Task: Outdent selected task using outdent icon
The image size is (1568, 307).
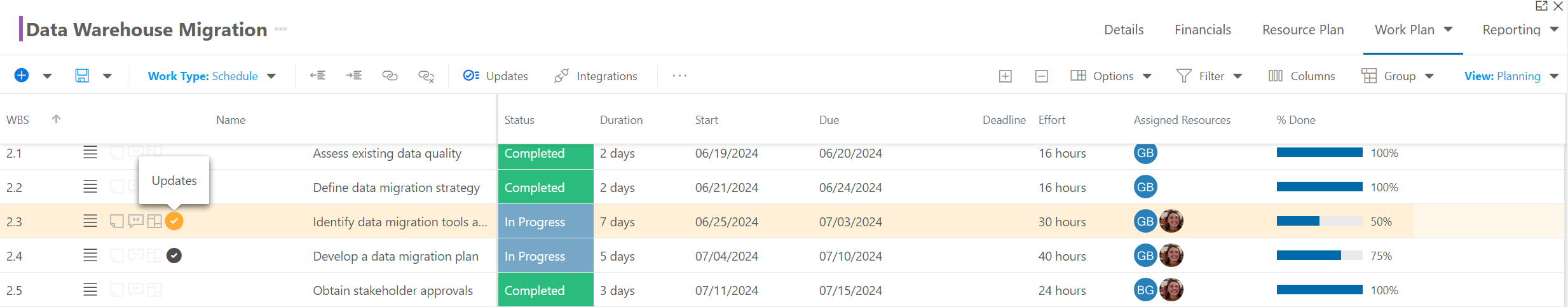Action: 318,76
